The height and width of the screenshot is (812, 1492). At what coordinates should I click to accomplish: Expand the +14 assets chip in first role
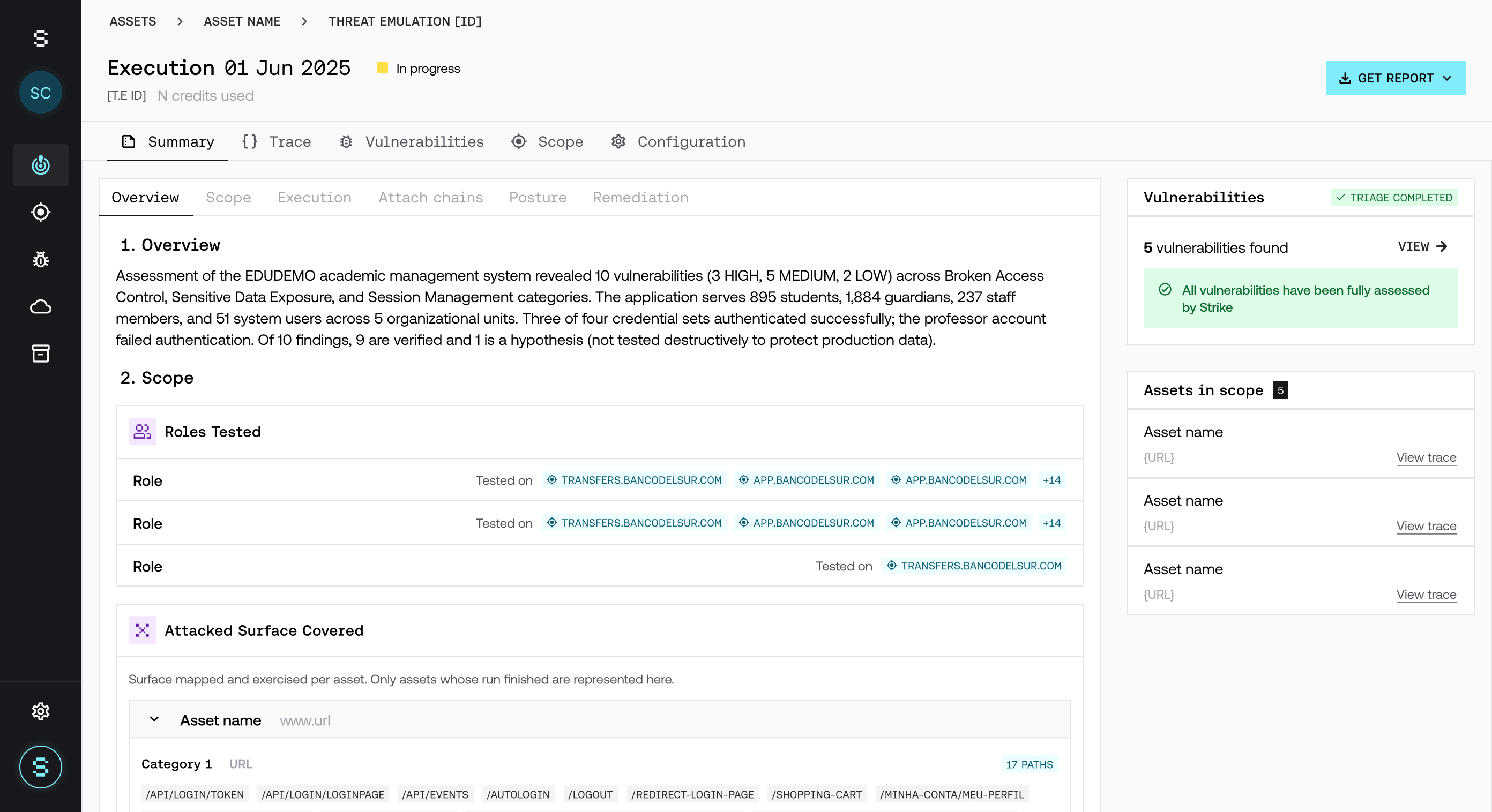(1052, 480)
